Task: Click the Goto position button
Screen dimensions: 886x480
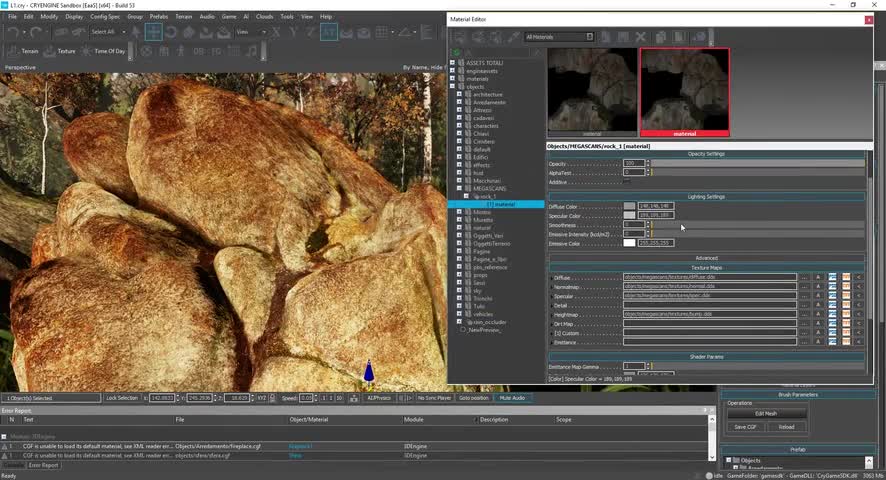Action: tap(476, 398)
